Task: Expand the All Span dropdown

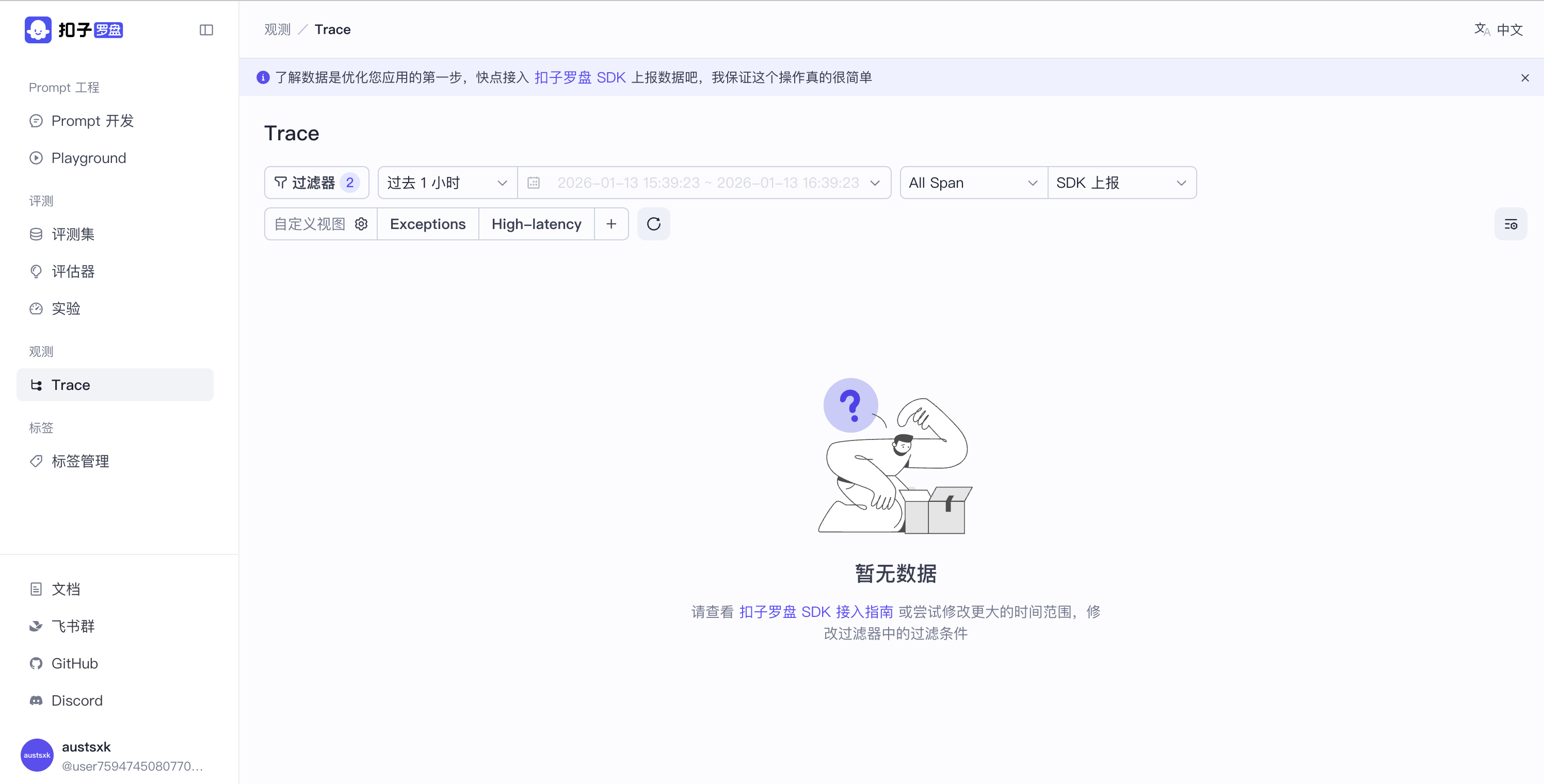Action: pyautogui.click(x=973, y=183)
